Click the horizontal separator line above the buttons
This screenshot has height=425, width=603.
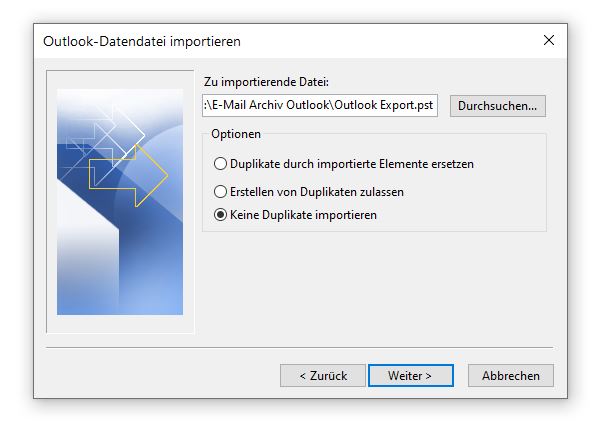click(x=300, y=347)
